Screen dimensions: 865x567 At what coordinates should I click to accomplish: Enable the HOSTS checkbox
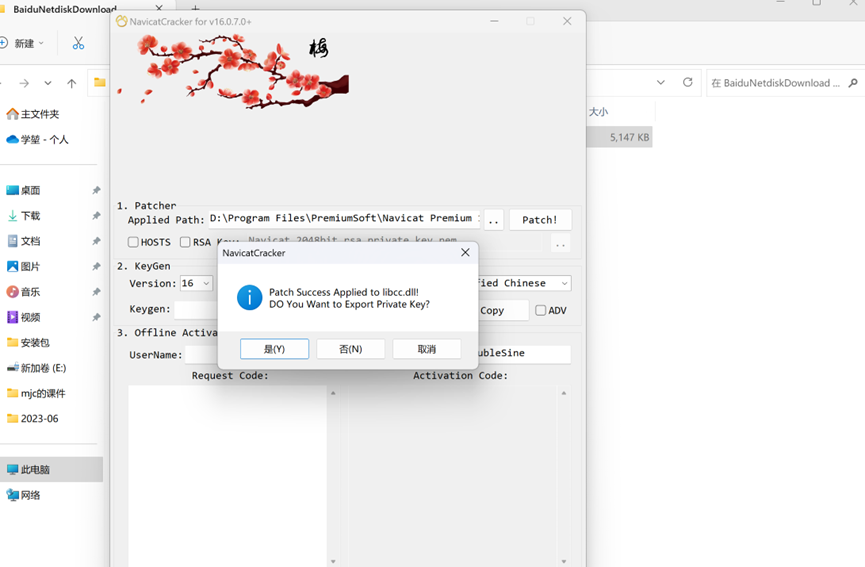click(133, 242)
